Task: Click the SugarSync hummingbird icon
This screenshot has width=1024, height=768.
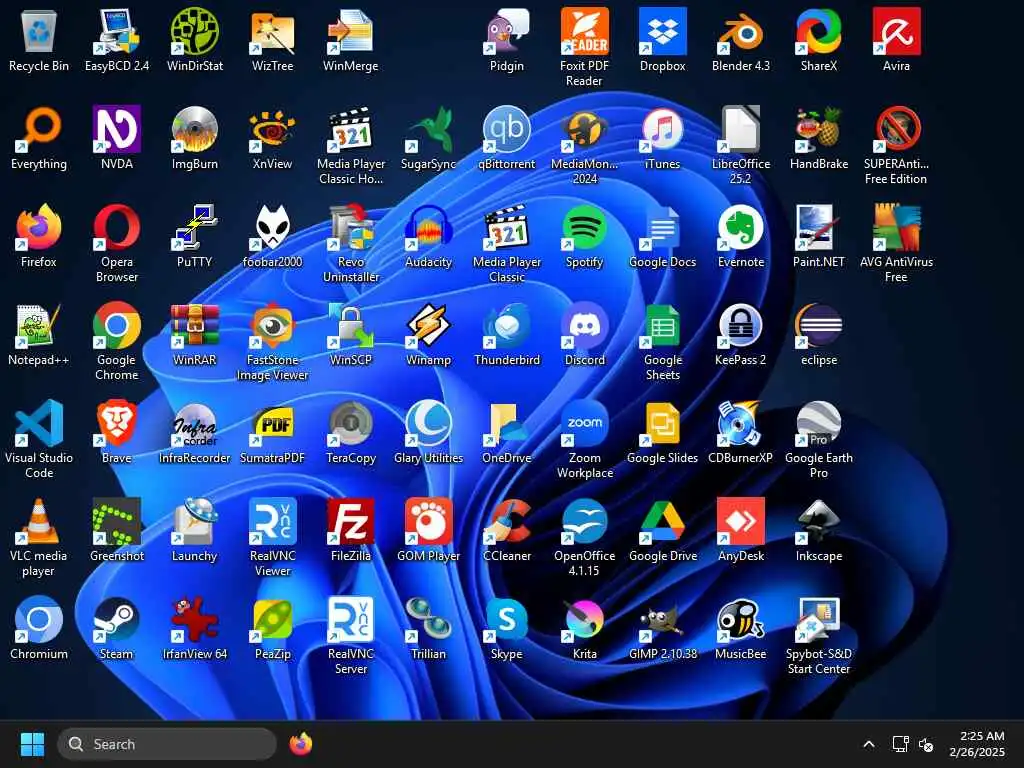Action: 428,129
